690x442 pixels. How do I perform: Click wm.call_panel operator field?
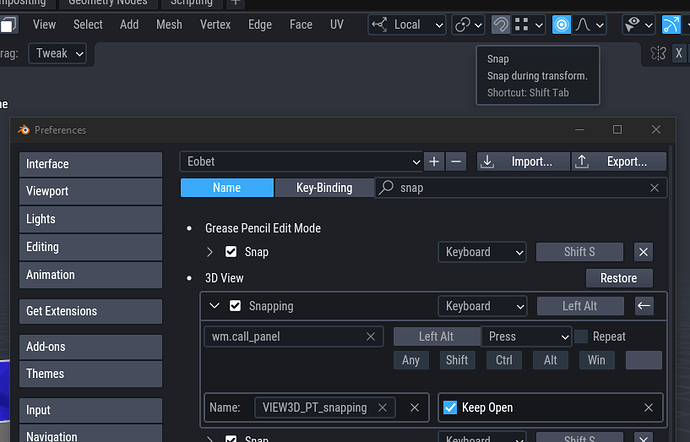[x=294, y=337]
